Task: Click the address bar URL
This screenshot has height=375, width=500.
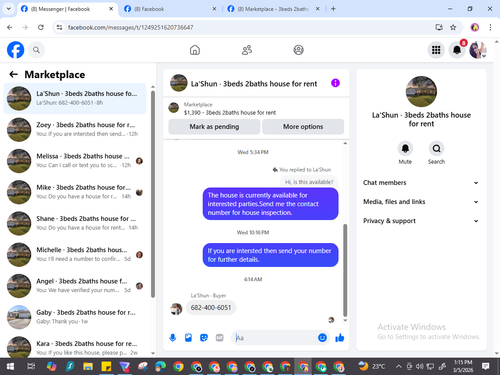Action: (x=131, y=27)
